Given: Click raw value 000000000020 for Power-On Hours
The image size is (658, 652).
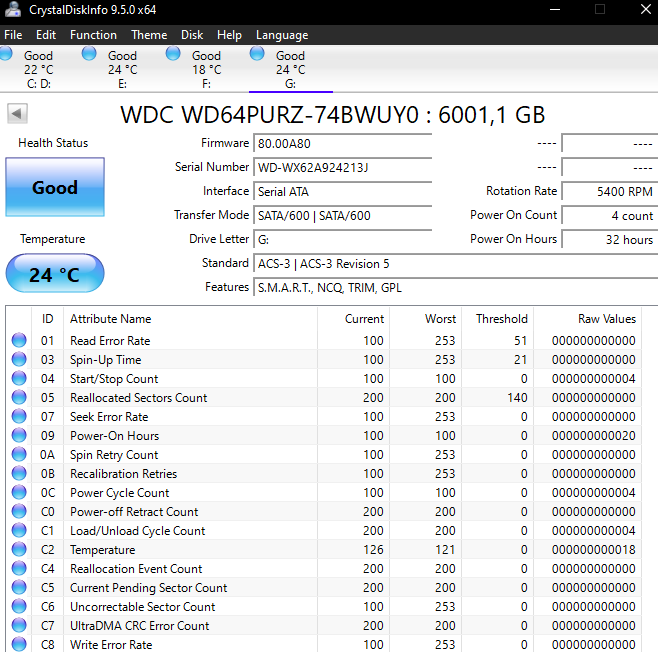Looking at the screenshot, I should coord(593,436).
